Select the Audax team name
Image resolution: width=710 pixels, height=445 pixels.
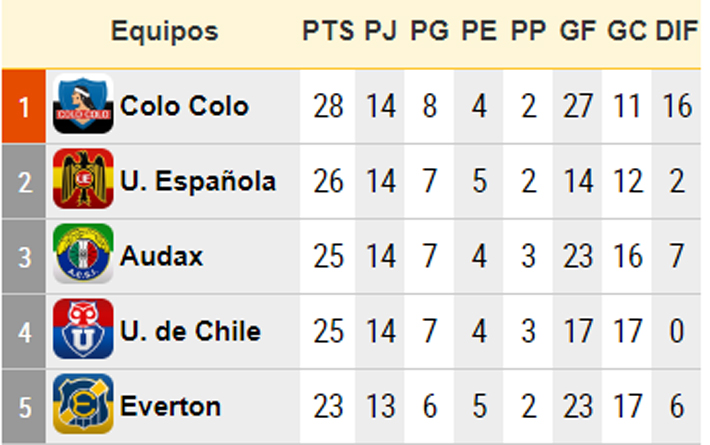(x=161, y=256)
